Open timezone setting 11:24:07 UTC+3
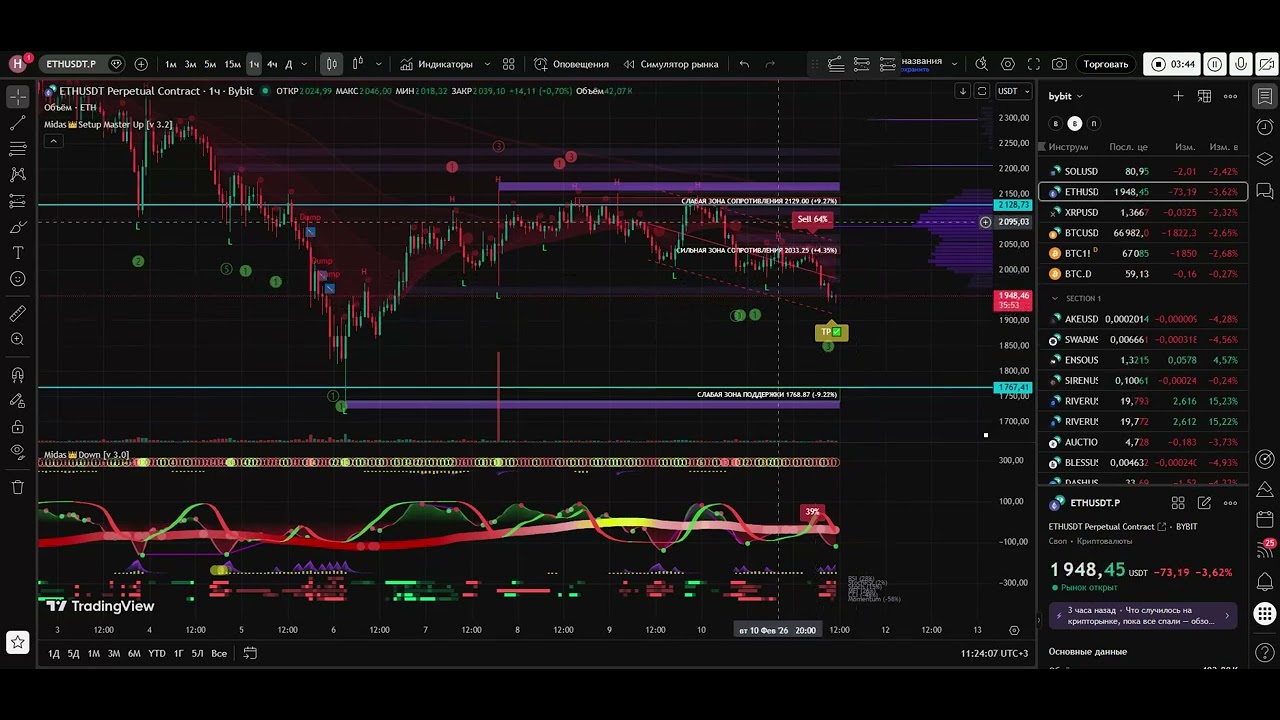This screenshot has width=1280, height=720. point(994,653)
